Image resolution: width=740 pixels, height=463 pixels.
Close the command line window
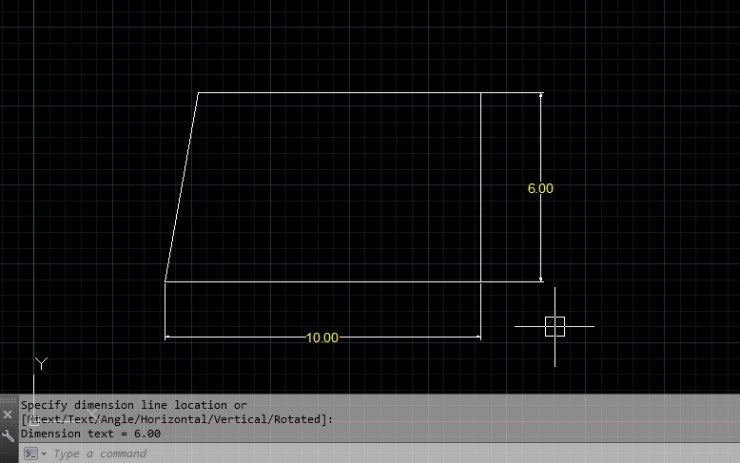tap(8, 414)
